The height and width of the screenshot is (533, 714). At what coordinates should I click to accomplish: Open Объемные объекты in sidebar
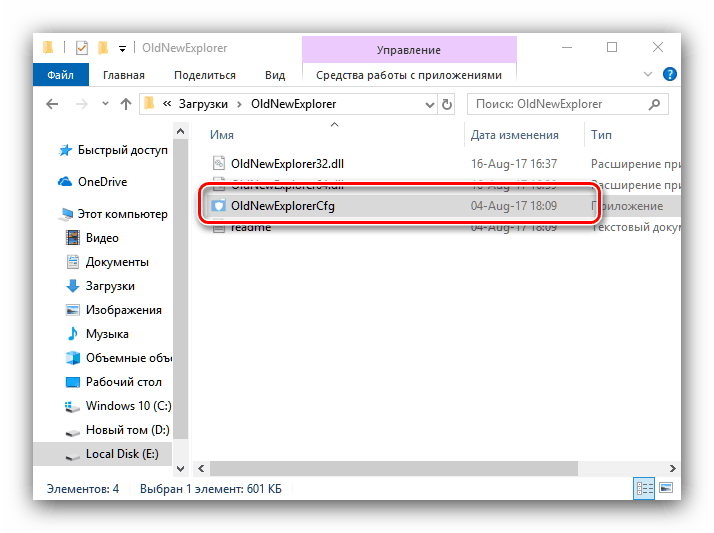click(129, 358)
